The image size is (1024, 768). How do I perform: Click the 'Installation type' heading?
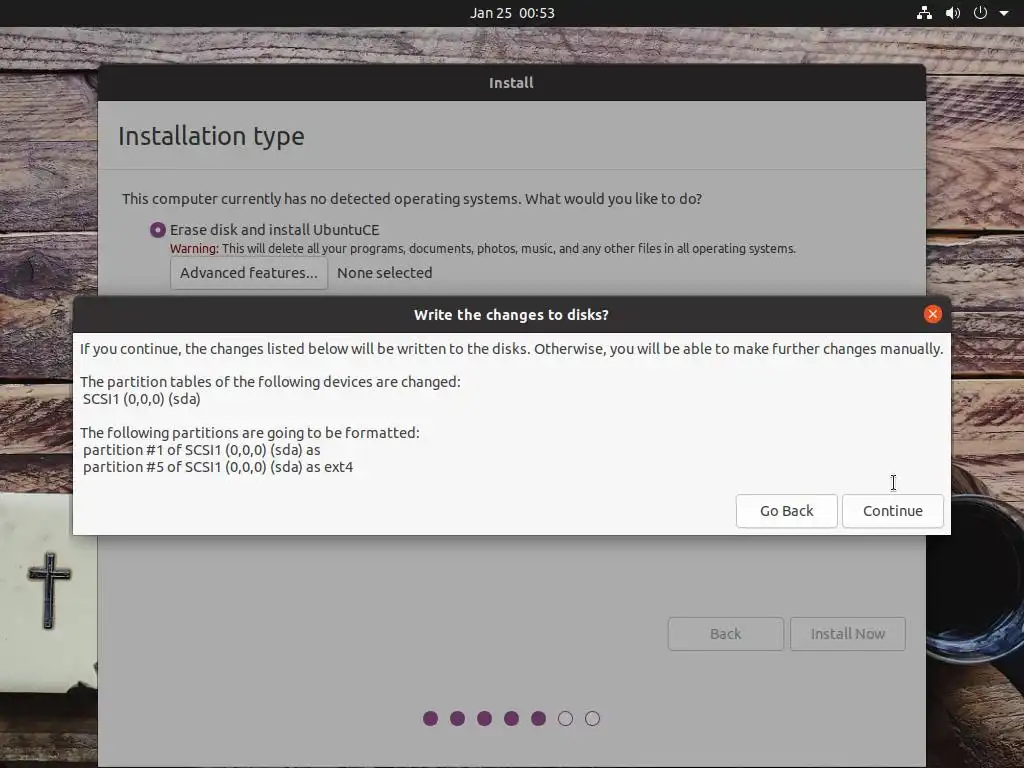[x=211, y=136]
